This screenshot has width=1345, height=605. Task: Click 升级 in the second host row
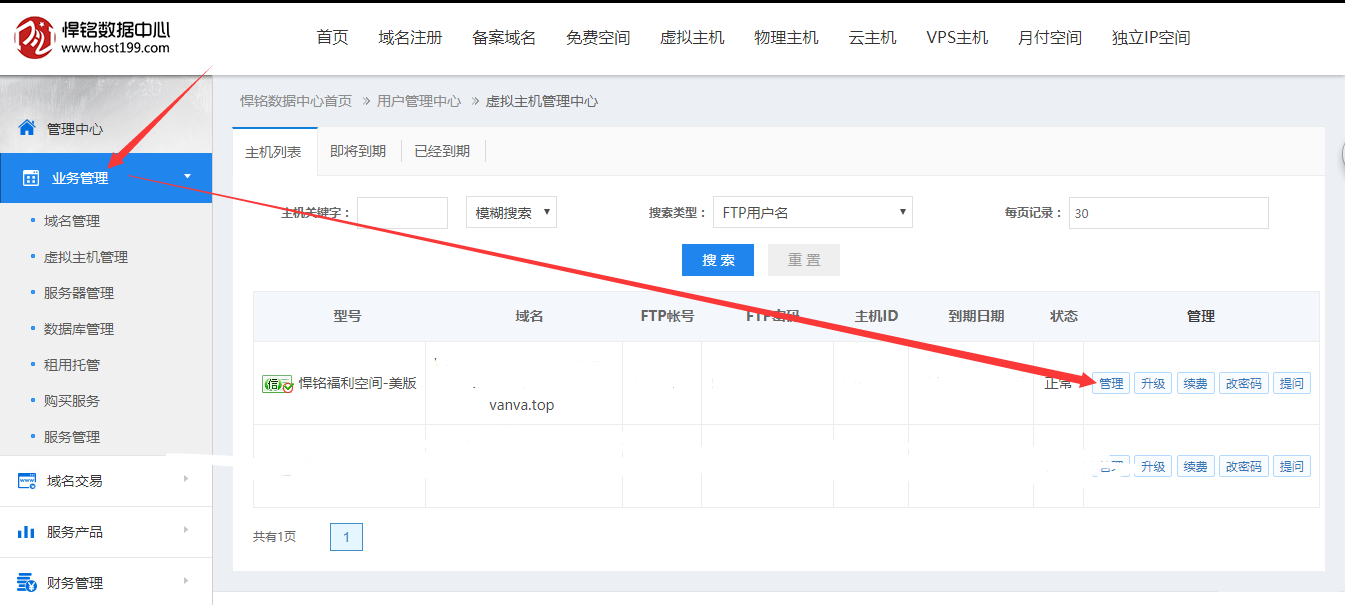point(1153,466)
